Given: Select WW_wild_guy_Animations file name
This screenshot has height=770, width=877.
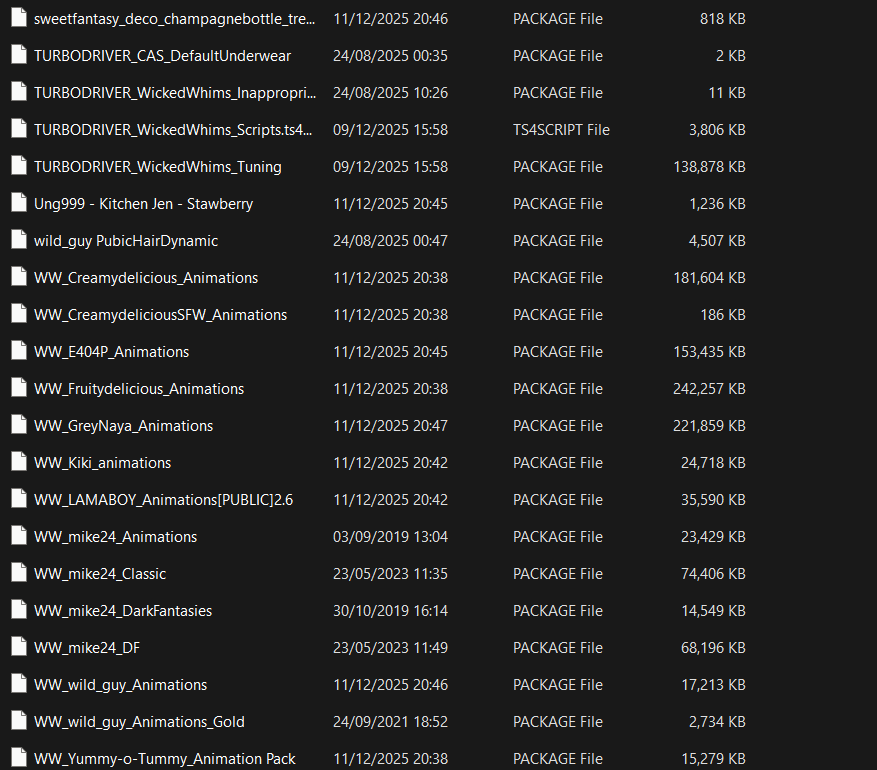Looking at the screenshot, I should 120,684.
